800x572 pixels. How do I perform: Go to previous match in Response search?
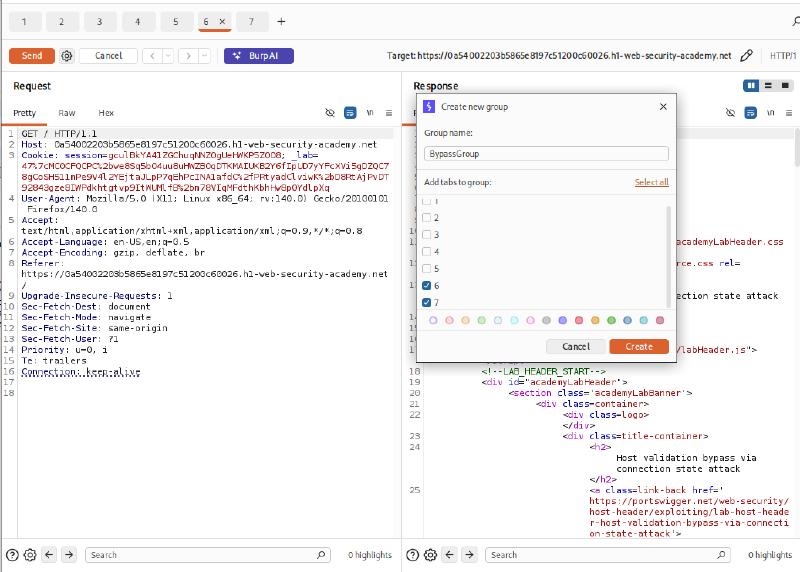(x=449, y=555)
